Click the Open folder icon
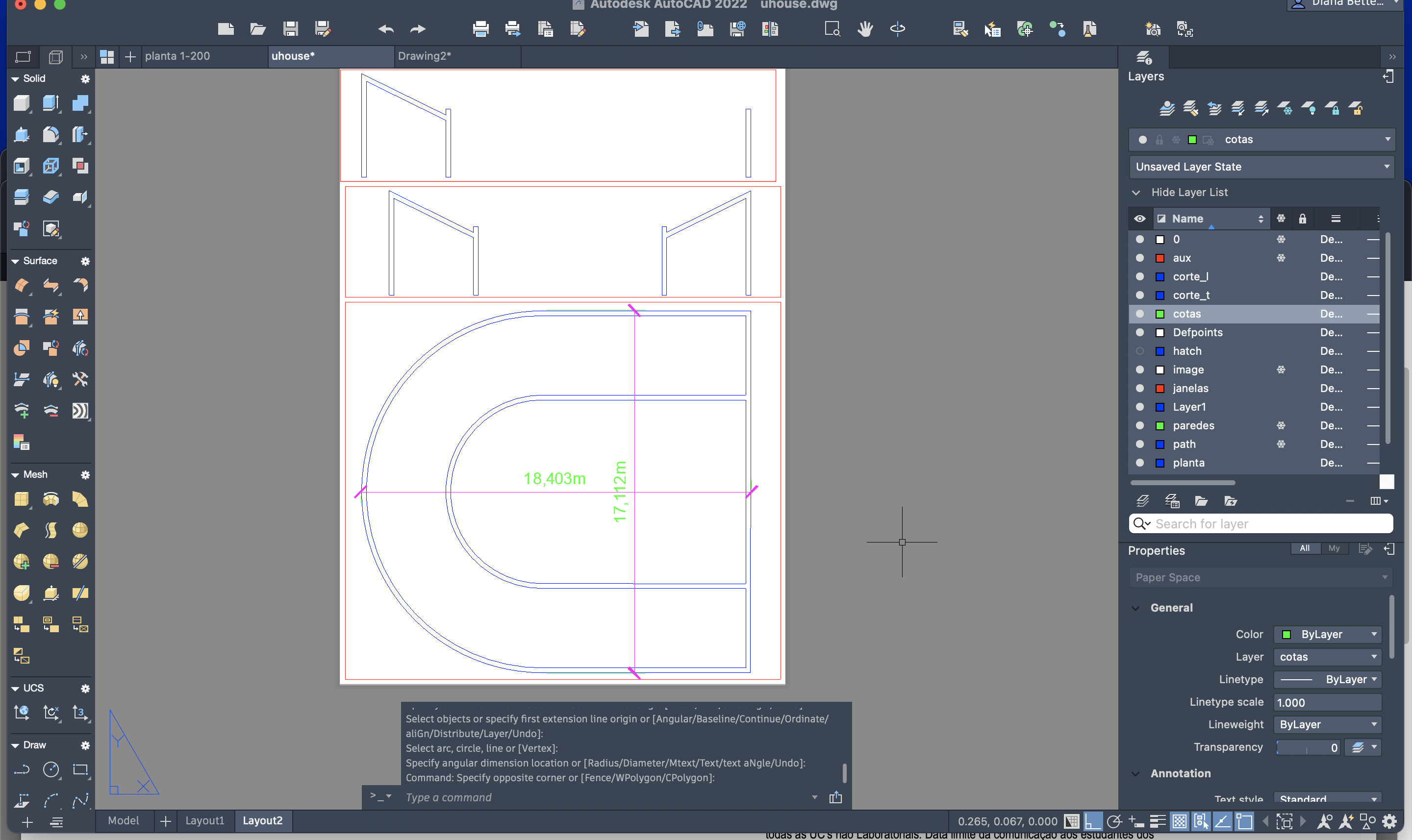 point(257,29)
